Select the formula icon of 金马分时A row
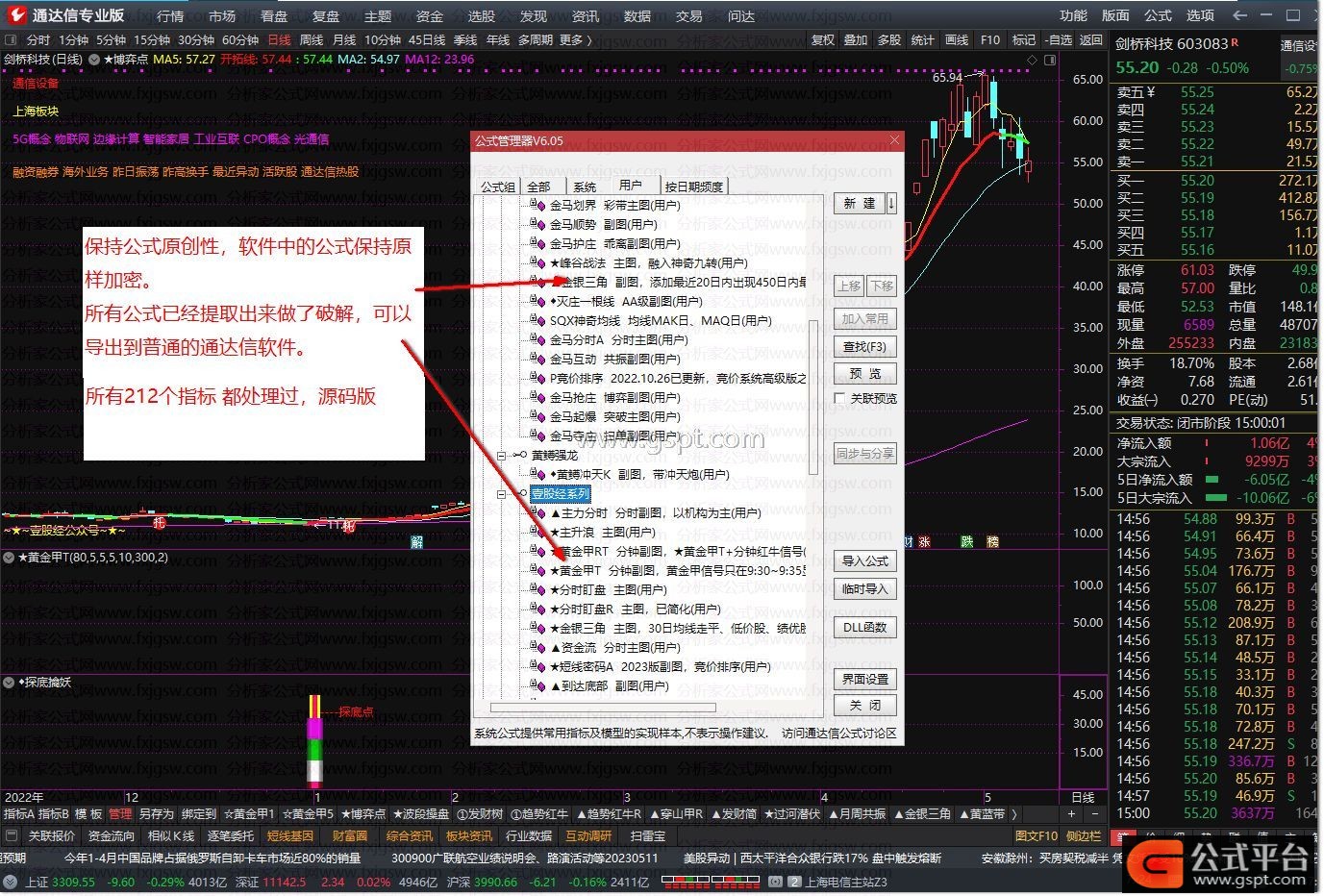Image resolution: width=1324 pixels, height=896 pixels. click(537, 339)
